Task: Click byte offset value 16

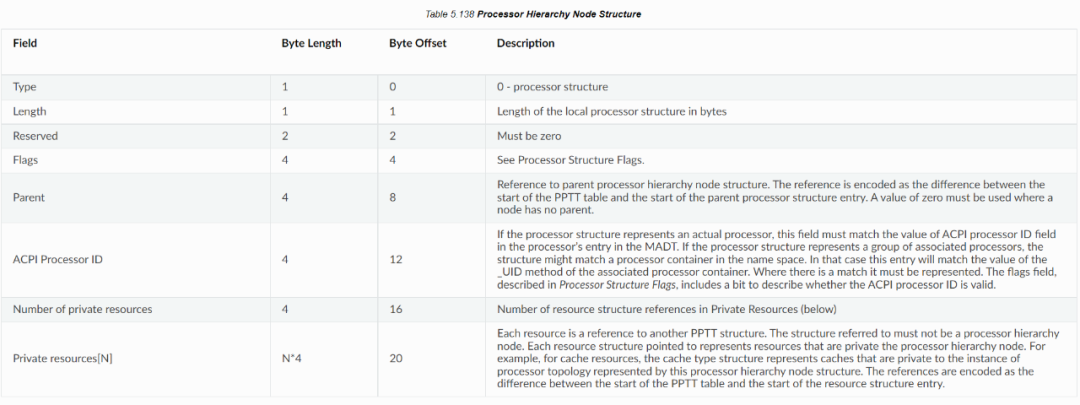Action: click(395, 309)
